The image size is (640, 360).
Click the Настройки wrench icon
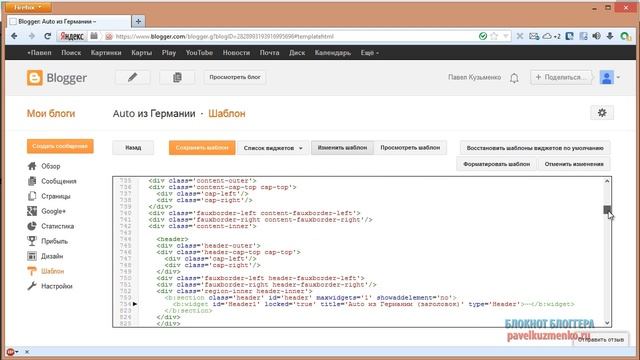32,286
